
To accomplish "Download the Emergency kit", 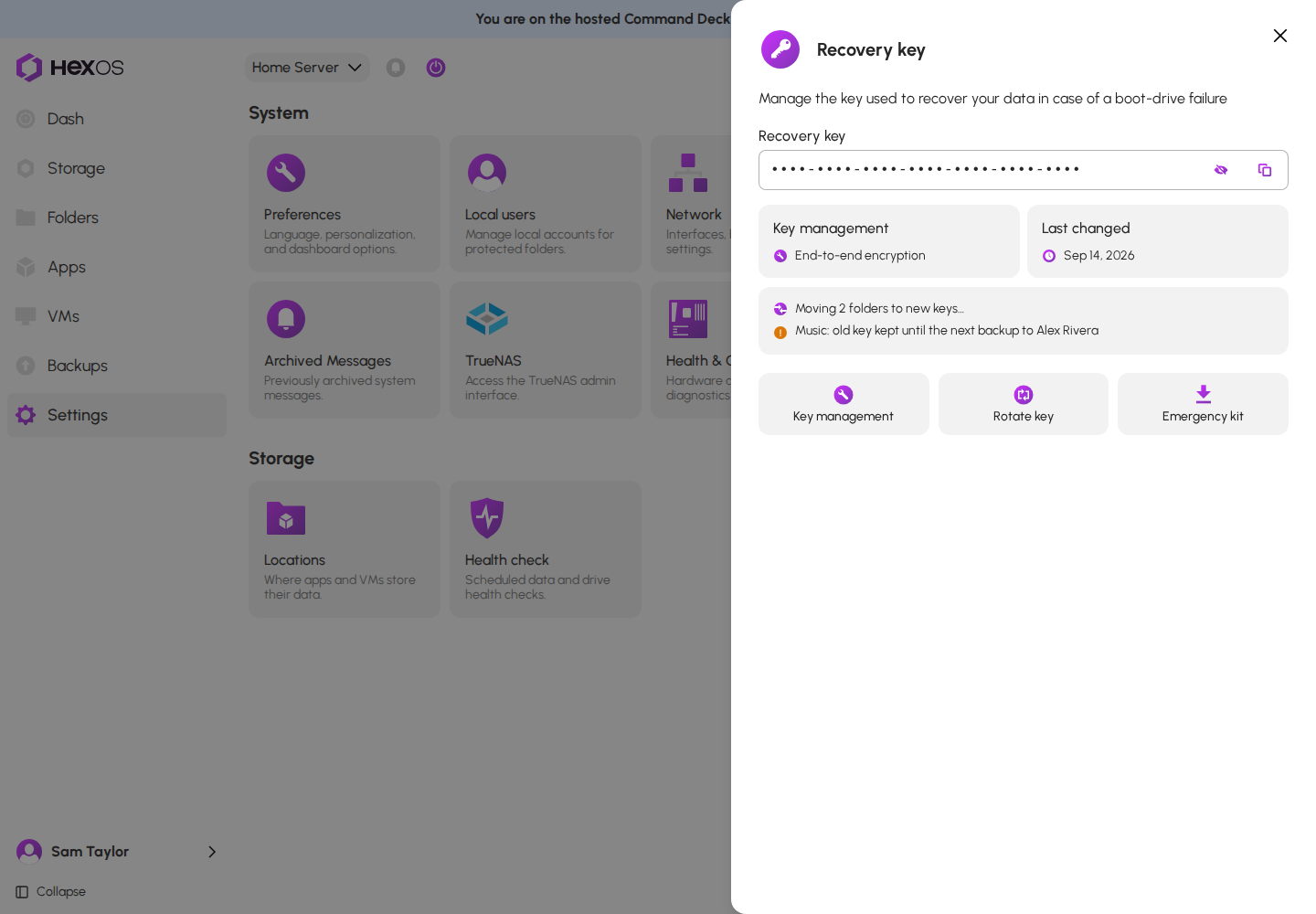I will [1203, 404].
